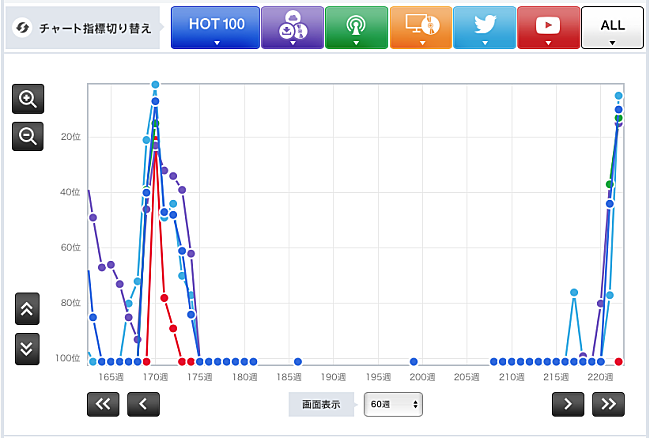Click the double up arrow scroll icon
The width and height of the screenshot is (650, 438).
[x=27, y=309]
